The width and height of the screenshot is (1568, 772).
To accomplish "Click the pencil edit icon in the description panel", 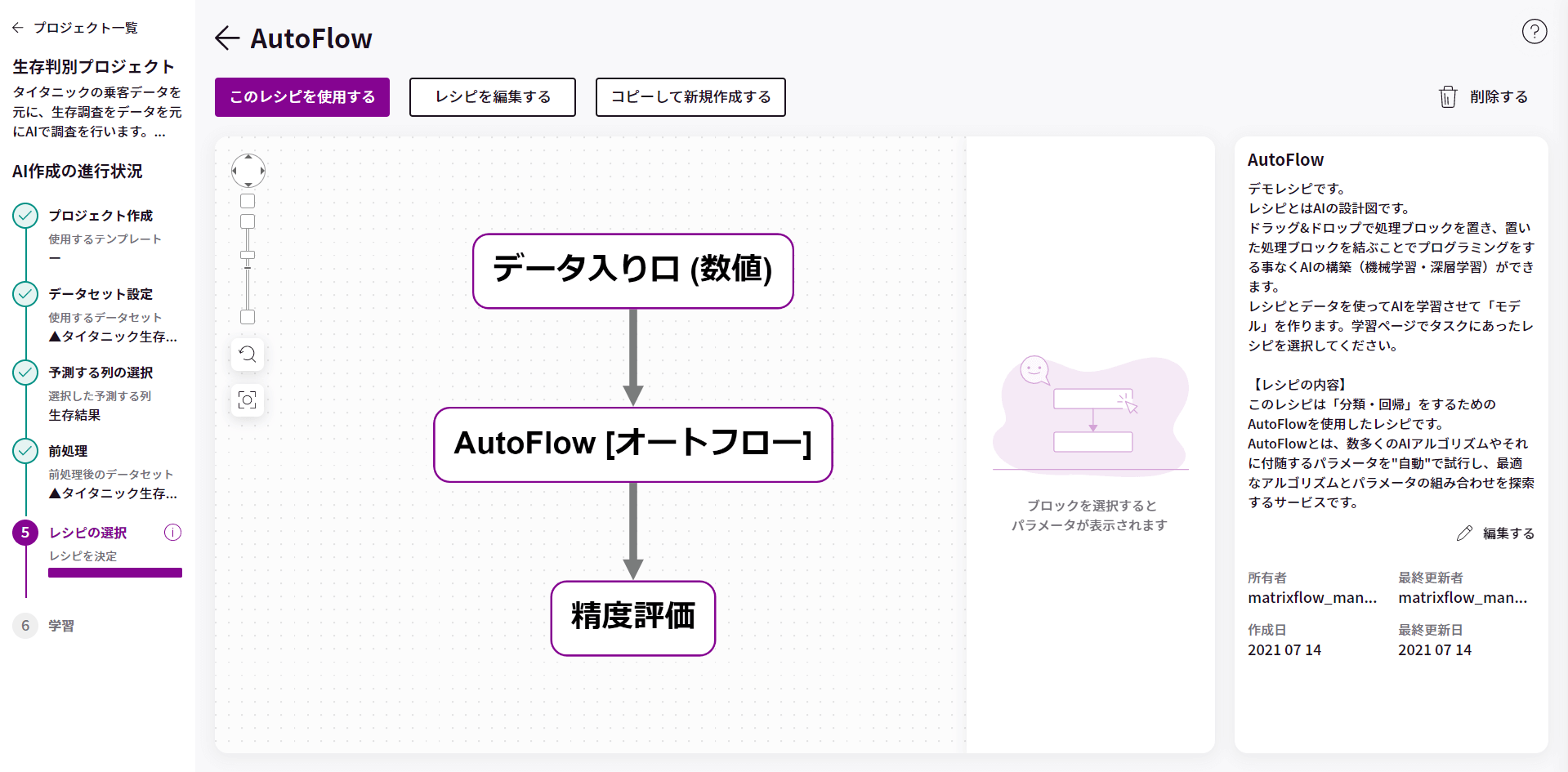I will (x=1464, y=533).
